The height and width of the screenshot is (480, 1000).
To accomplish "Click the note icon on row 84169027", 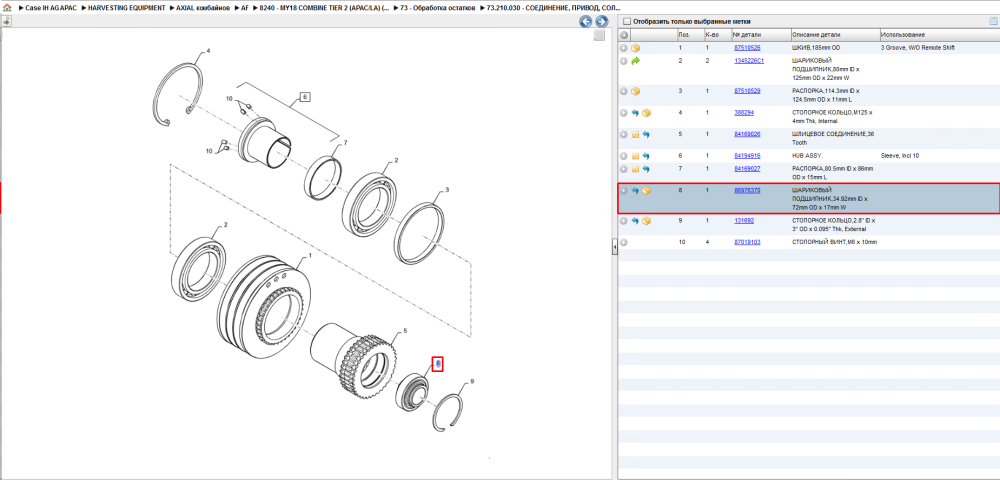I will pyautogui.click(x=635, y=169).
